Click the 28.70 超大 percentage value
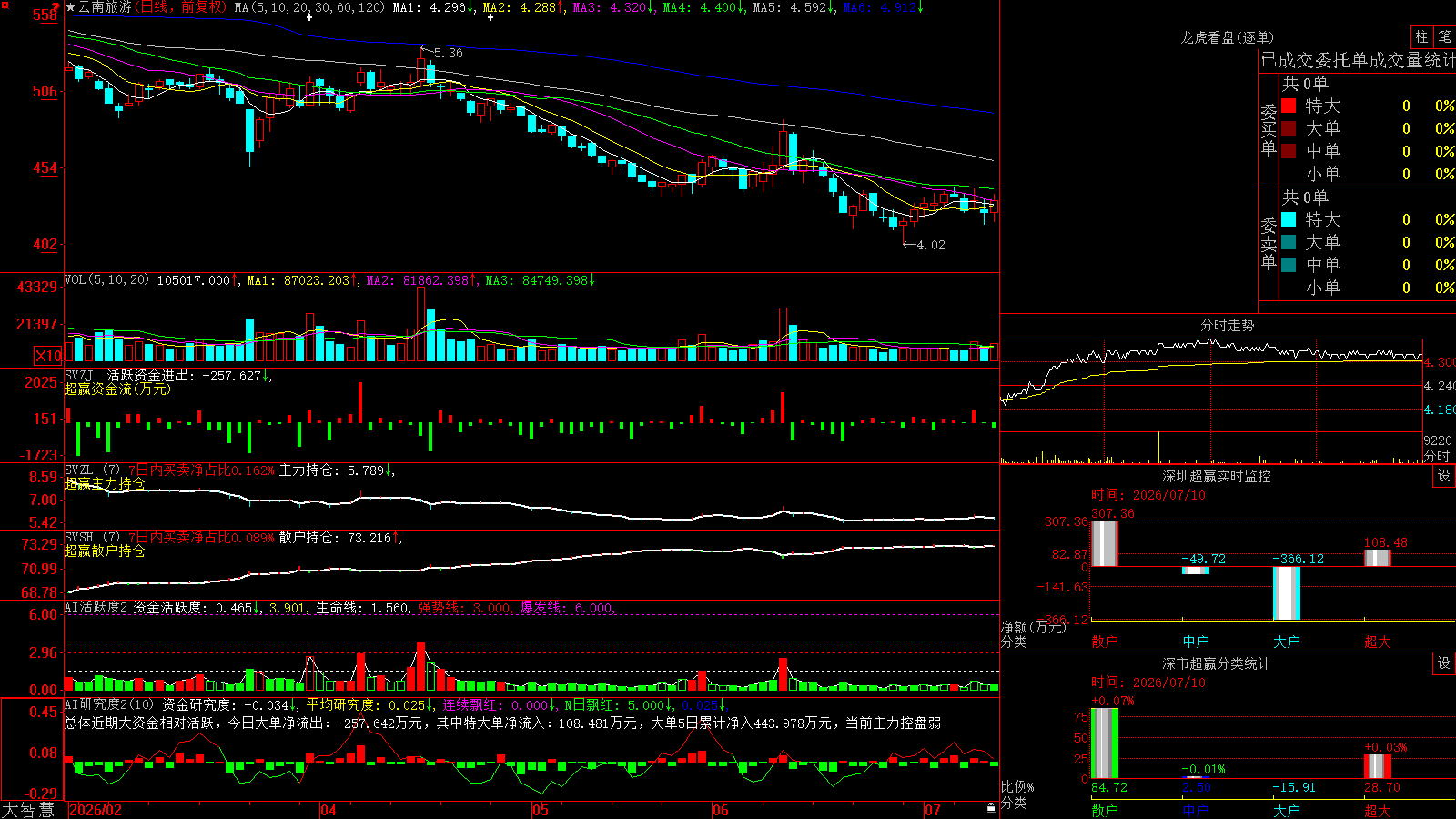The width and height of the screenshot is (1456, 819). pyautogui.click(x=1382, y=787)
